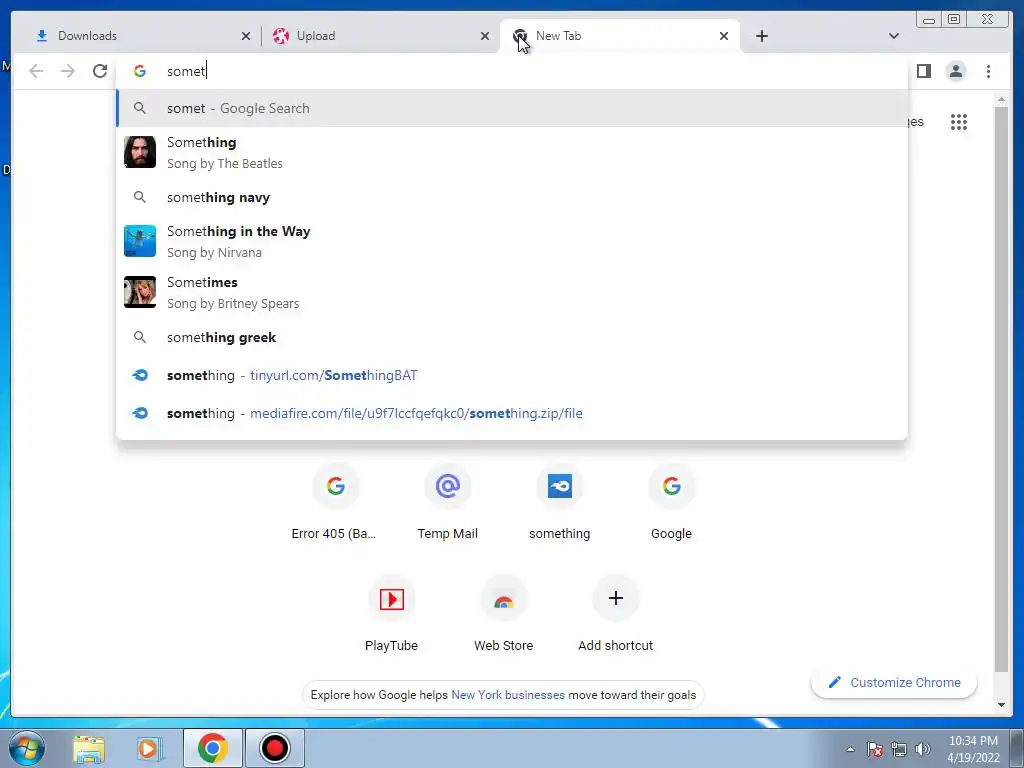The image size is (1024, 768).
Task: Close the Downloads tab
Action: tap(246, 36)
